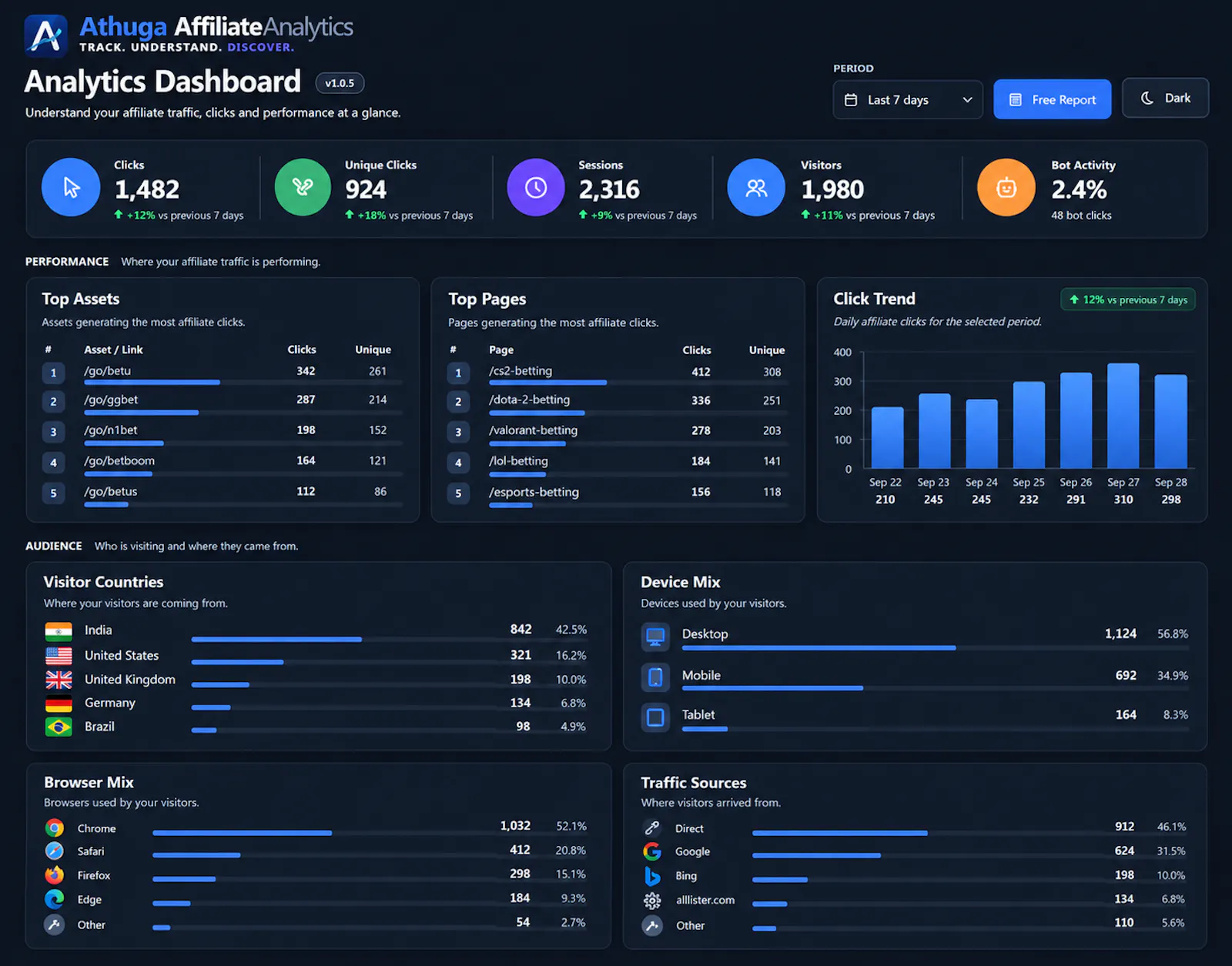The image size is (1232, 966).
Task: Click the 48 bot clicks text
Action: click(1081, 216)
